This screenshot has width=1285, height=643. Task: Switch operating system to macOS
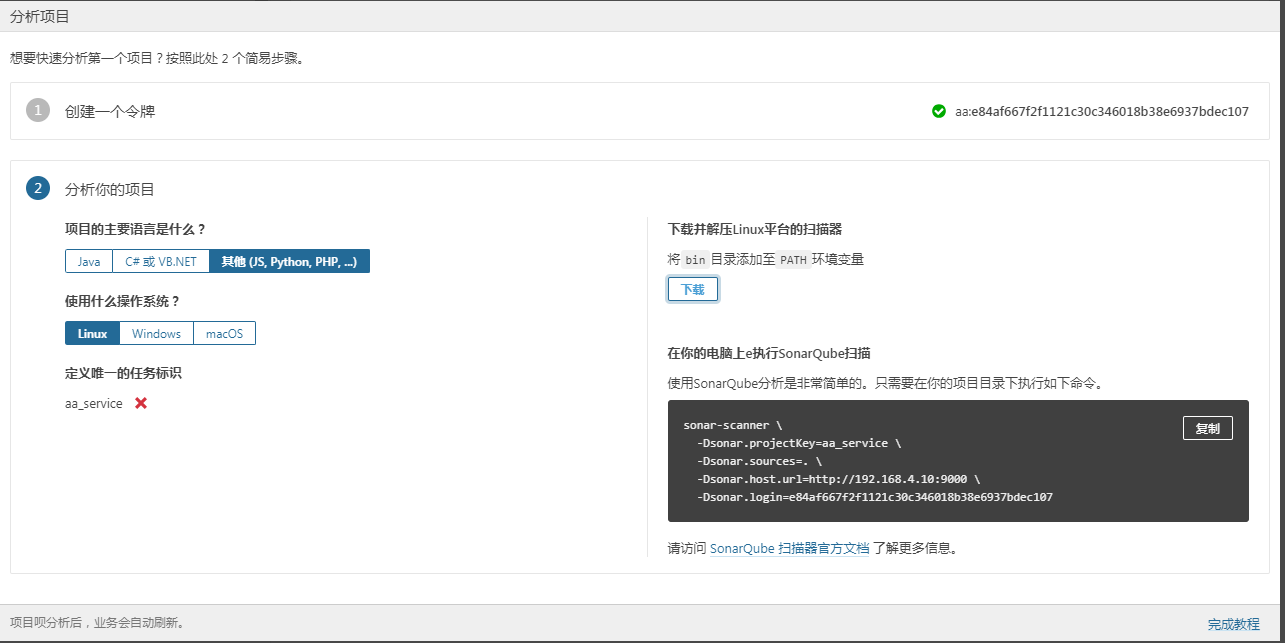tap(225, 333)
